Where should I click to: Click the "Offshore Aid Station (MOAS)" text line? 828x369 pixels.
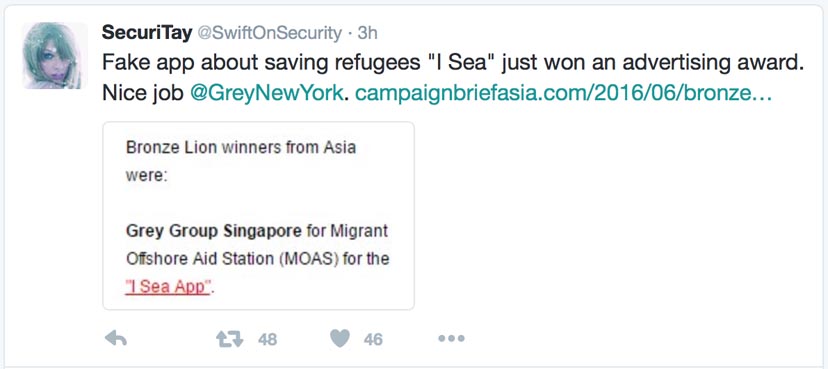(232, 259)
